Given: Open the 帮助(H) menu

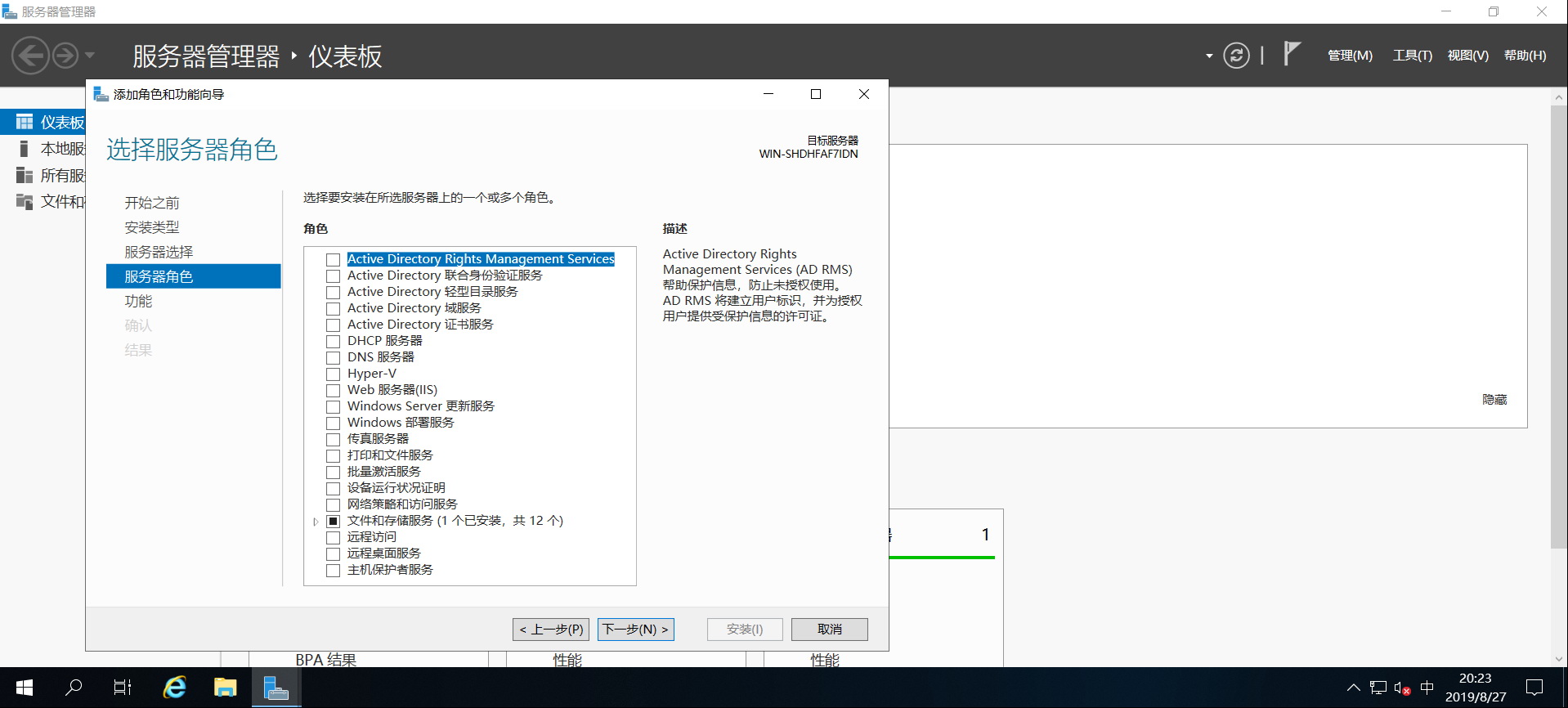Looking at the screenshot, I should [x=1525, y=56].
